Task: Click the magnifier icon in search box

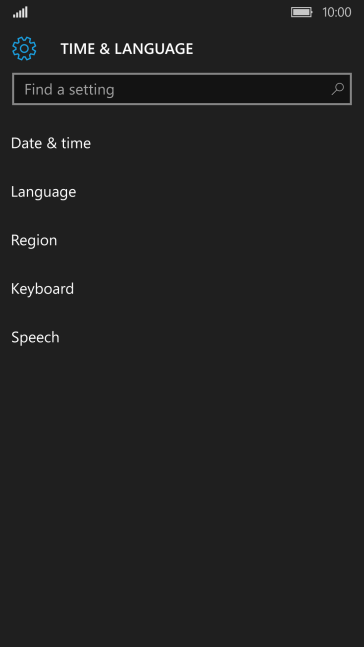Action: (x=338, y=89)
